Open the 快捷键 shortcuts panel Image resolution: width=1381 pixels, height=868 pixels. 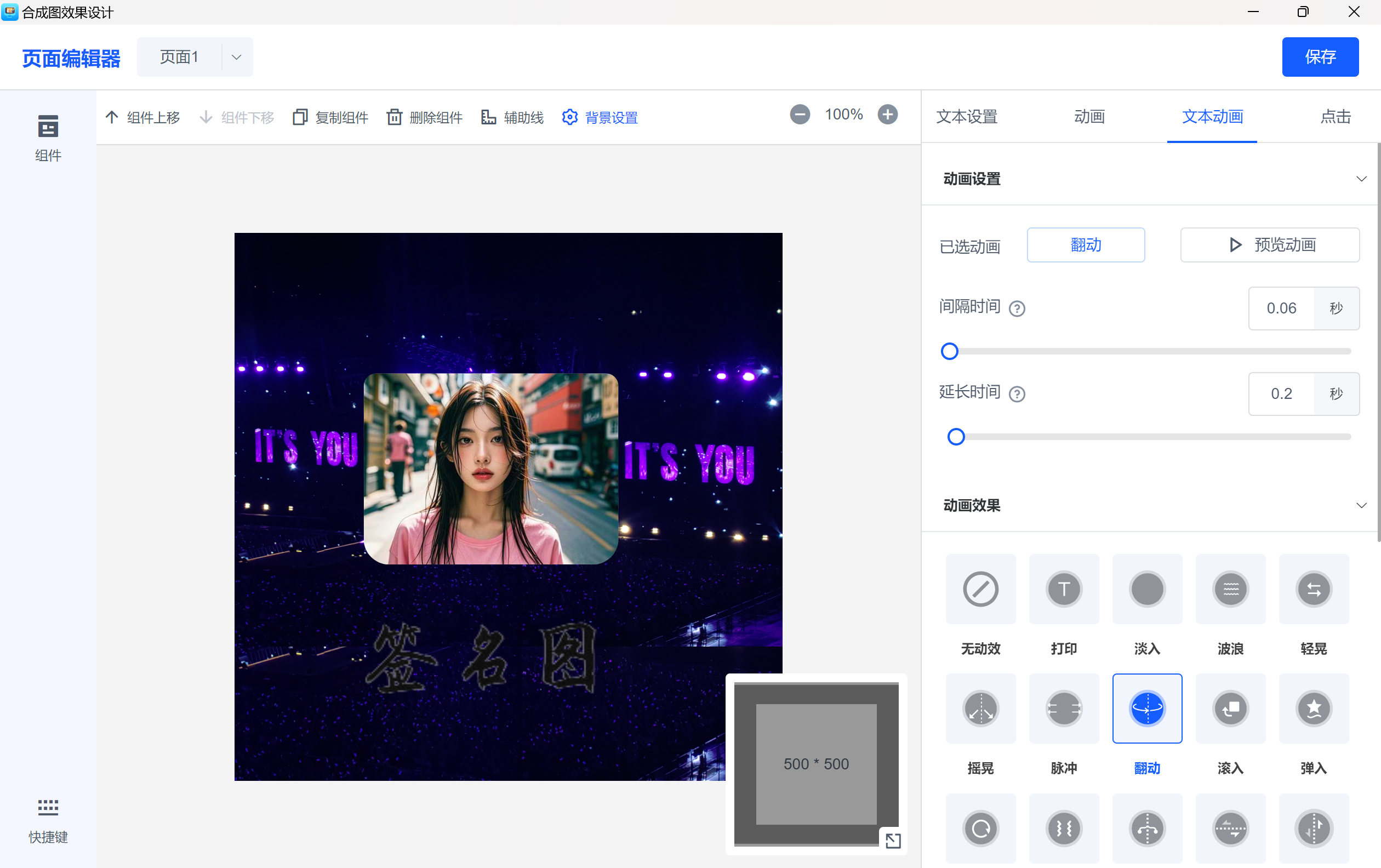point(48,821)
